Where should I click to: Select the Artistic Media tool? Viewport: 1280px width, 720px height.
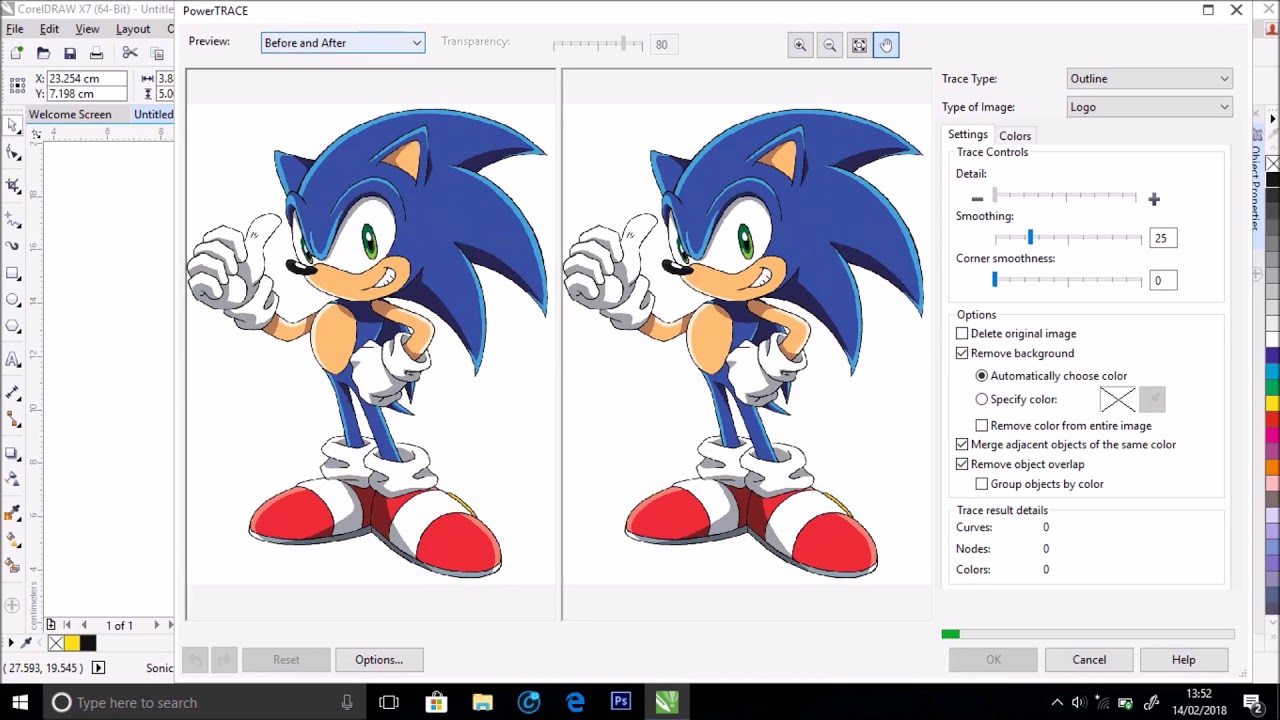pos(13,246)
